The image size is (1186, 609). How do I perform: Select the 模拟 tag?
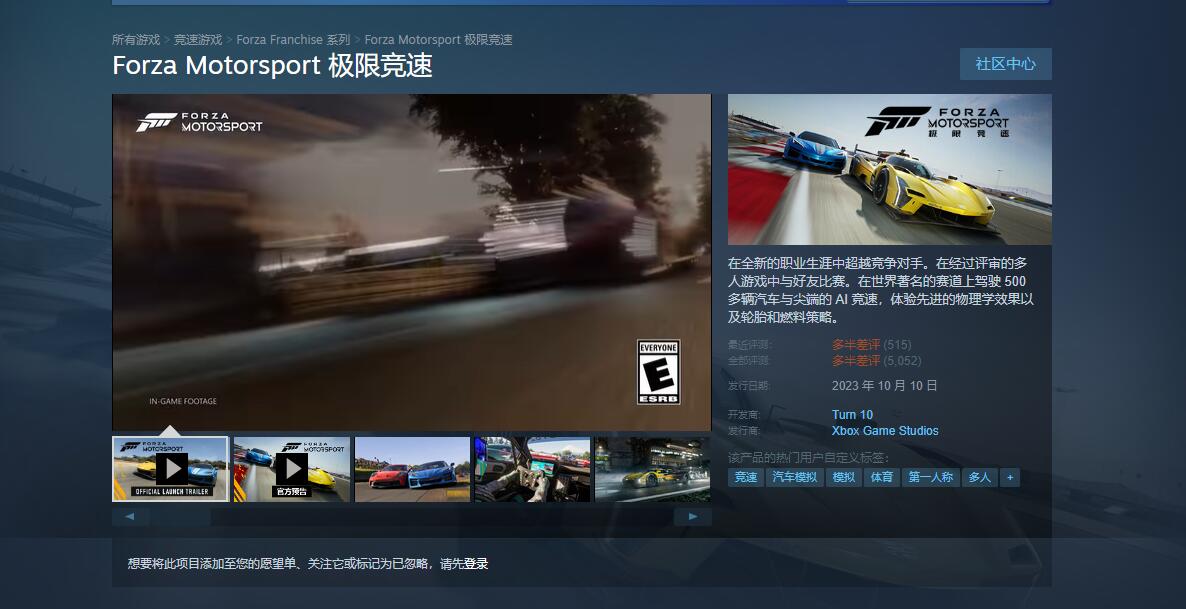(x=844, y=477)
